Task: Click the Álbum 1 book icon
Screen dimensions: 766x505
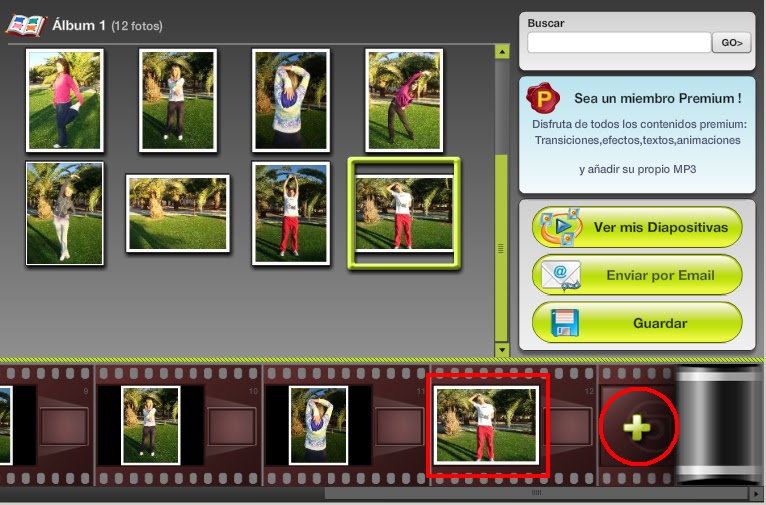Action: [26, 25]
